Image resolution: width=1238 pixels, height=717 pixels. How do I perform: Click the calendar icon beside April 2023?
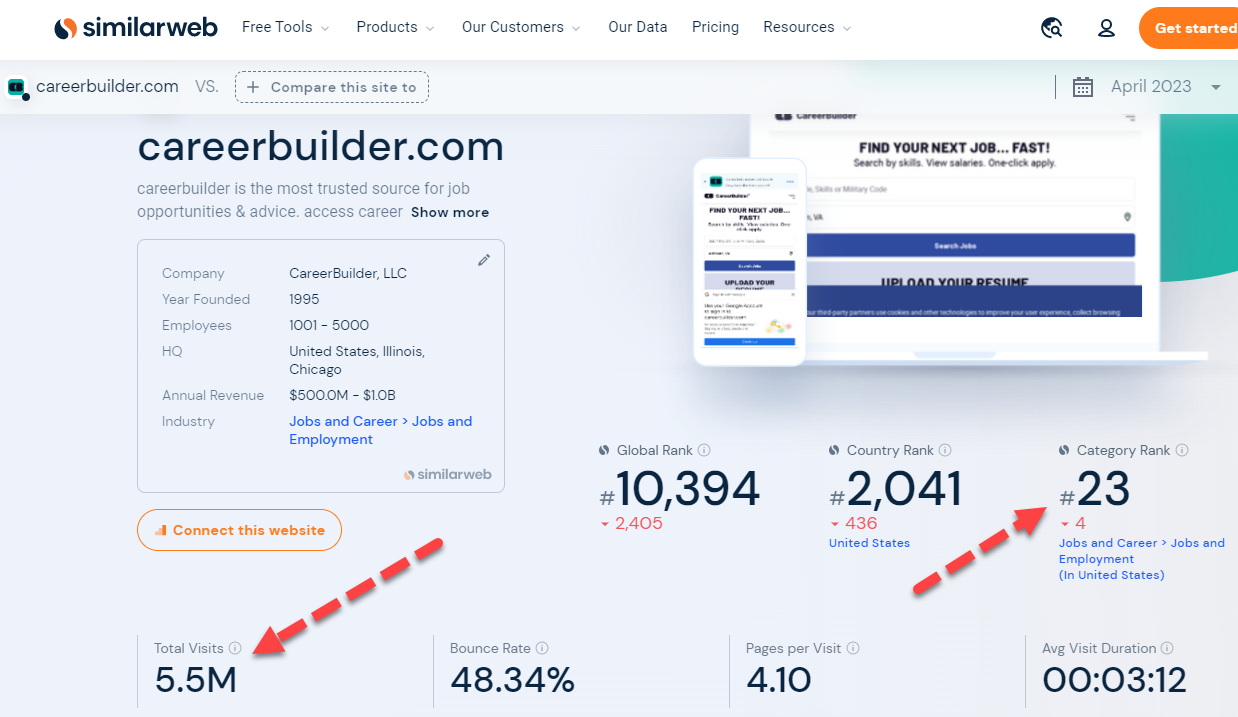[x=1082, y=87]
